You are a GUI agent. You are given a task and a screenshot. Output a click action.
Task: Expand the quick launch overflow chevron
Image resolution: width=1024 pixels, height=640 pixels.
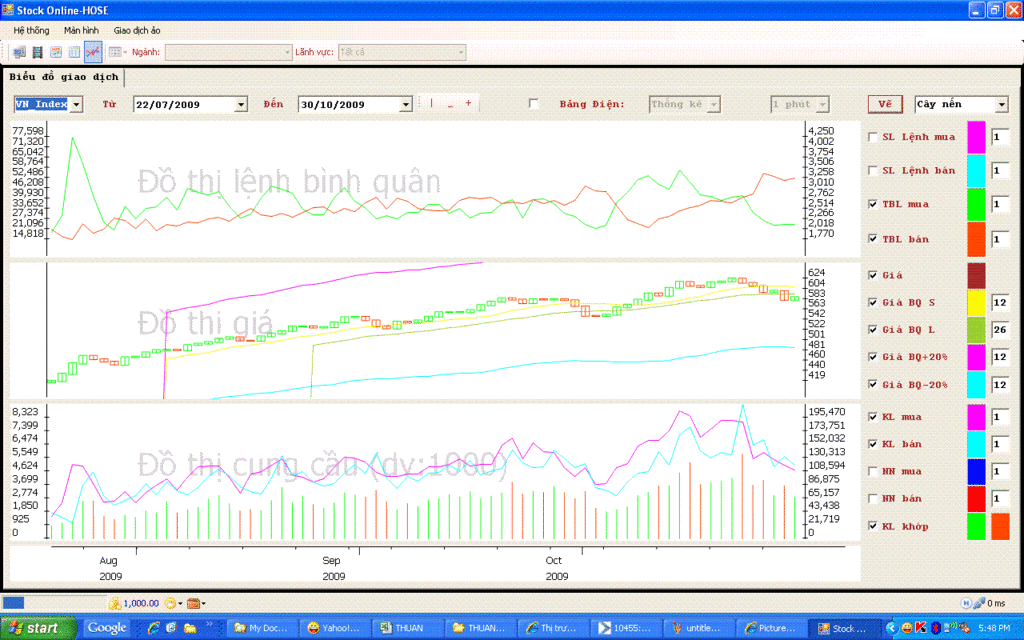209,625
